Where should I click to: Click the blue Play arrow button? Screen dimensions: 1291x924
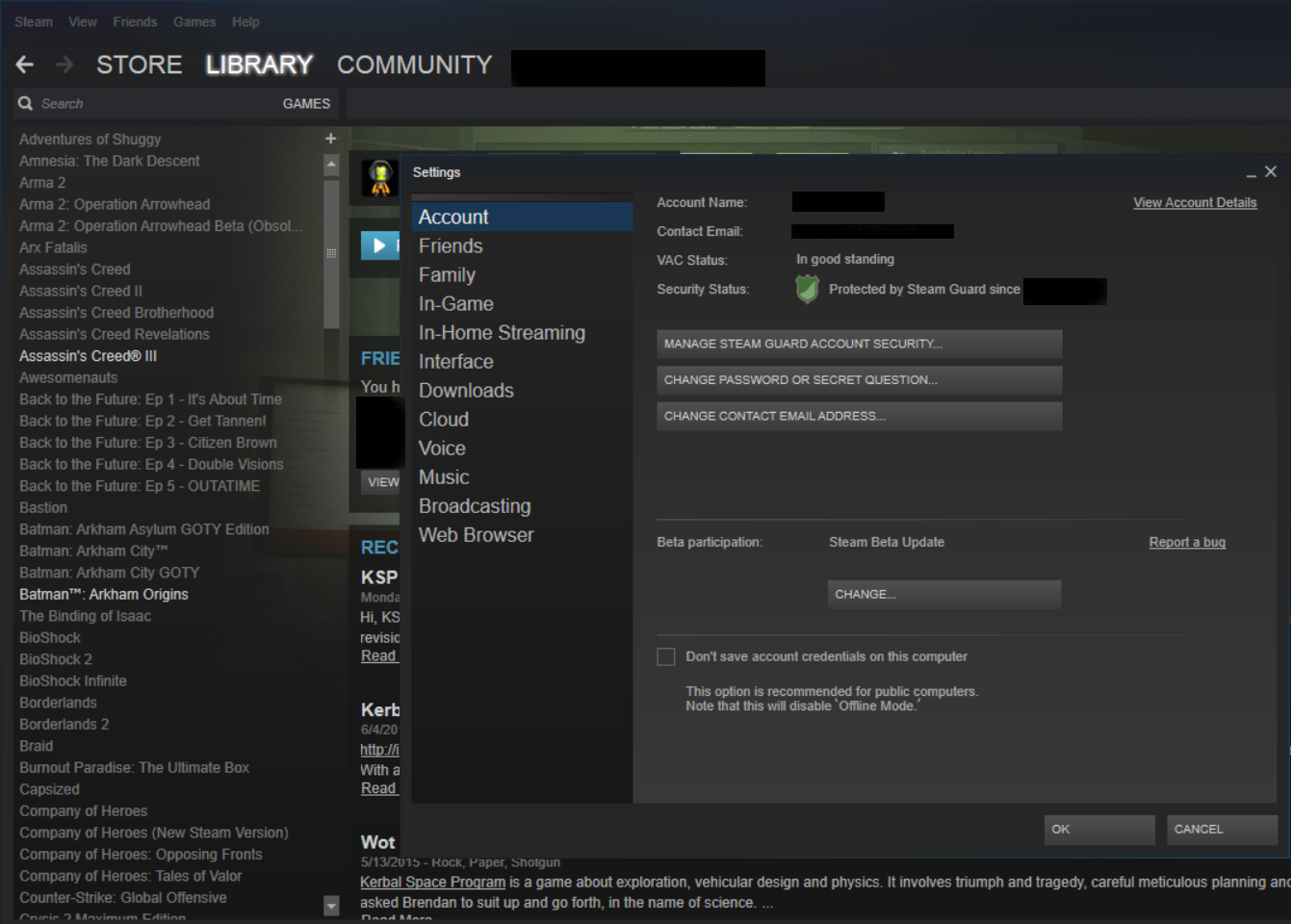pyautogui.click(x=380, y=245)
